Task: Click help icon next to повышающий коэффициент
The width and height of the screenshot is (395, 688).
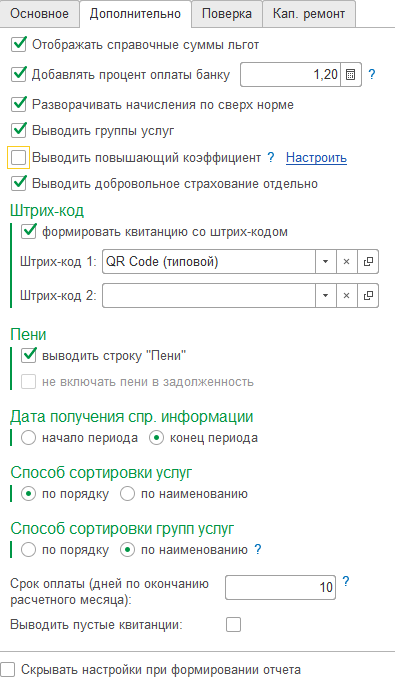Action: click(271, 157)
